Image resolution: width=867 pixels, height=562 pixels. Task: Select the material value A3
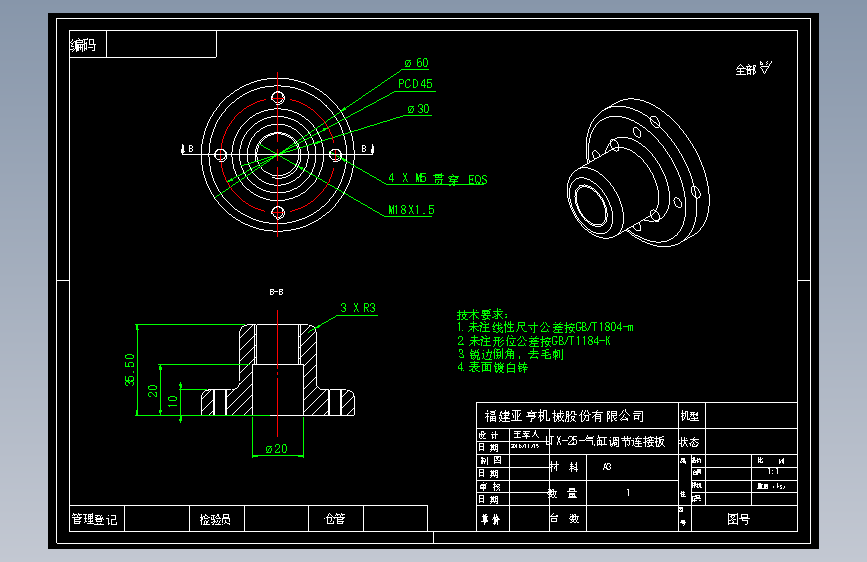click(607, 467)
